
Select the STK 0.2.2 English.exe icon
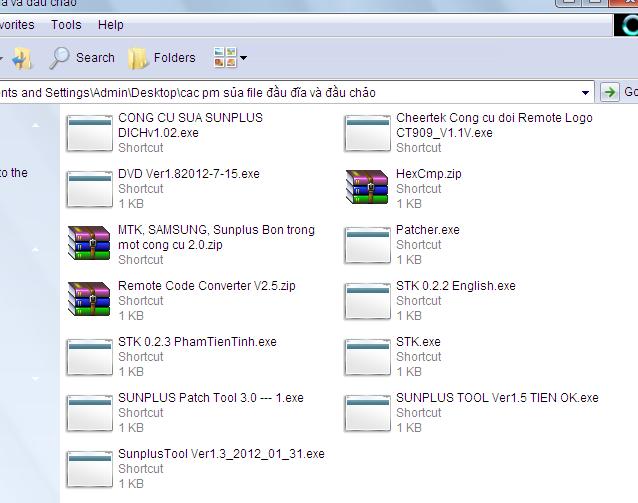tap(367, 301)
